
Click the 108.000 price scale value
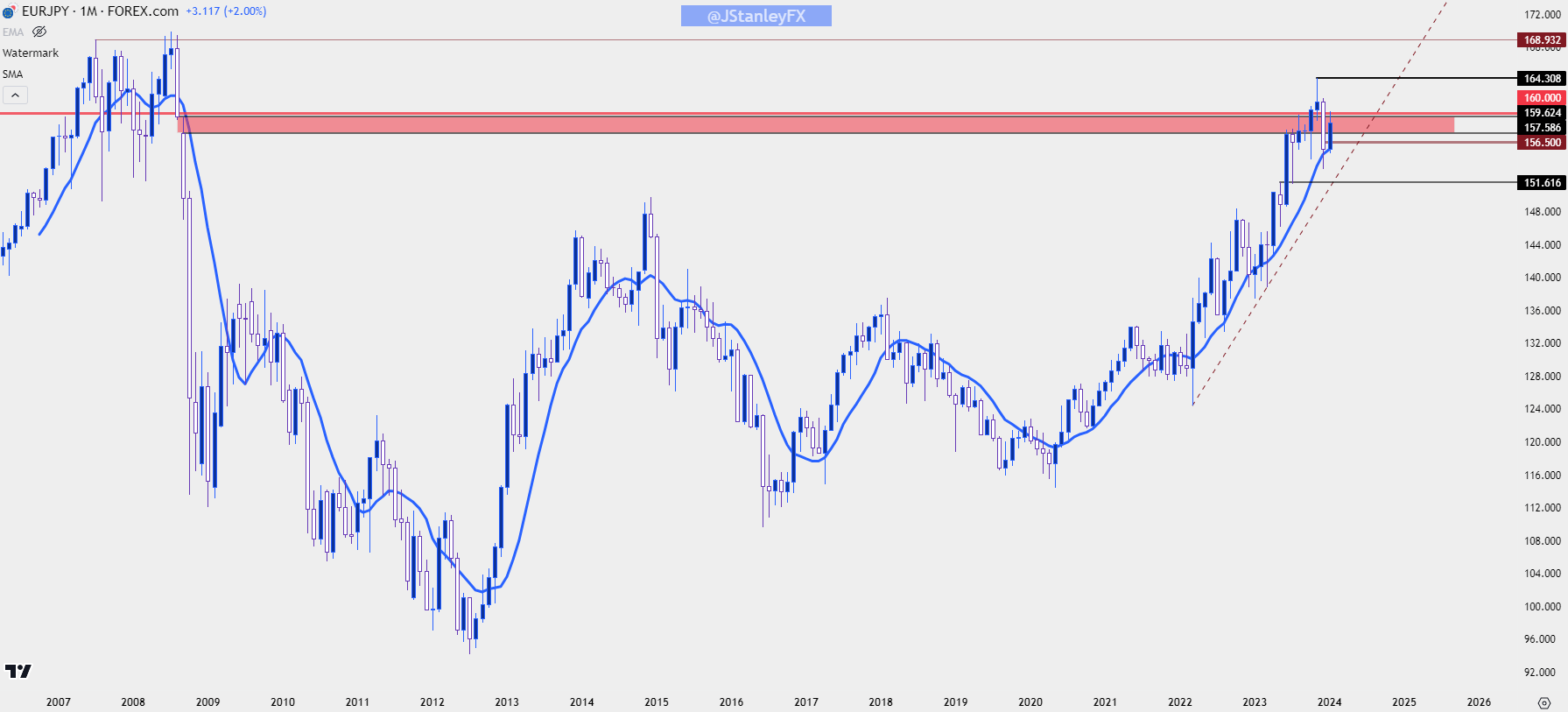tap(1542, 541)
